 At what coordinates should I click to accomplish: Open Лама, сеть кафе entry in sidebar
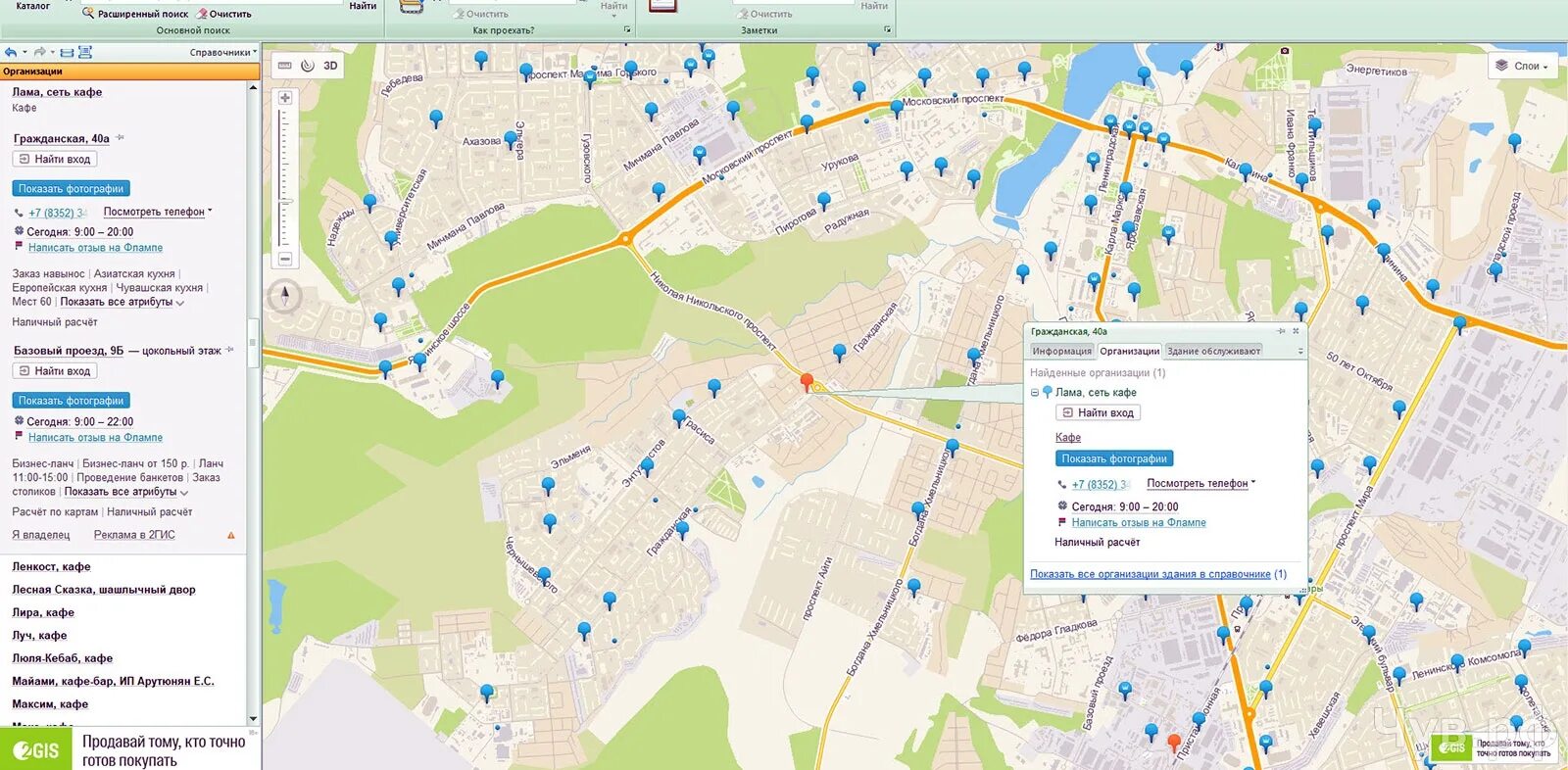(57, 92)
